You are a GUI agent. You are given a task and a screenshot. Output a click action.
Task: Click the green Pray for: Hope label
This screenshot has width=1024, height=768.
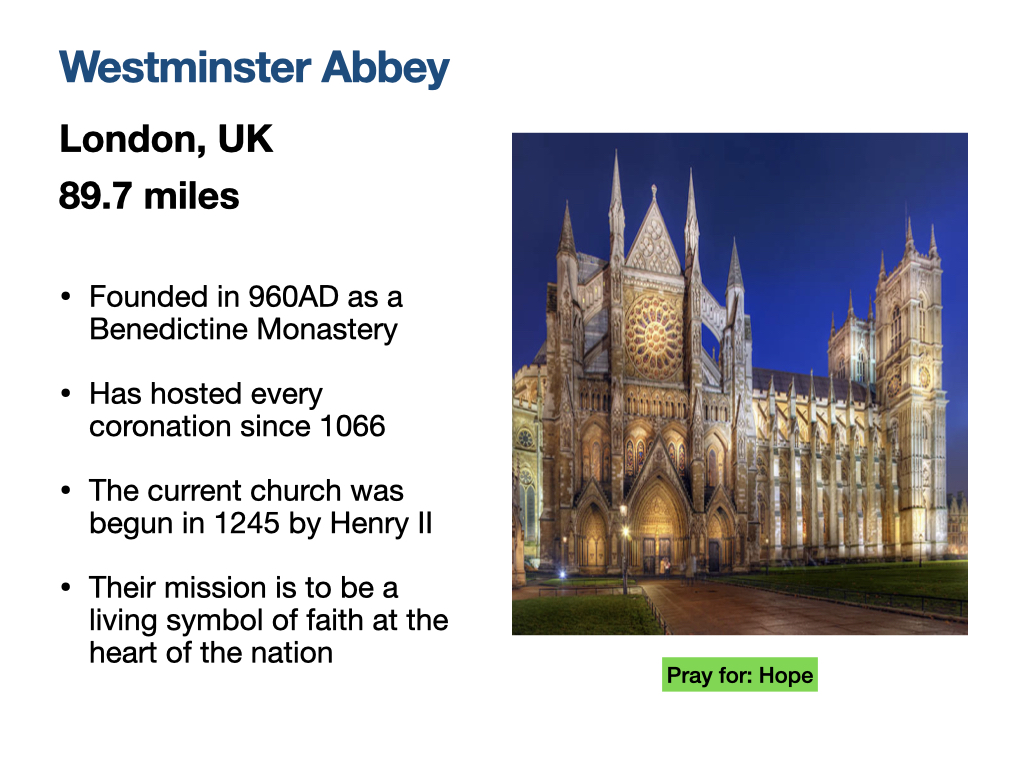point(739,675)
